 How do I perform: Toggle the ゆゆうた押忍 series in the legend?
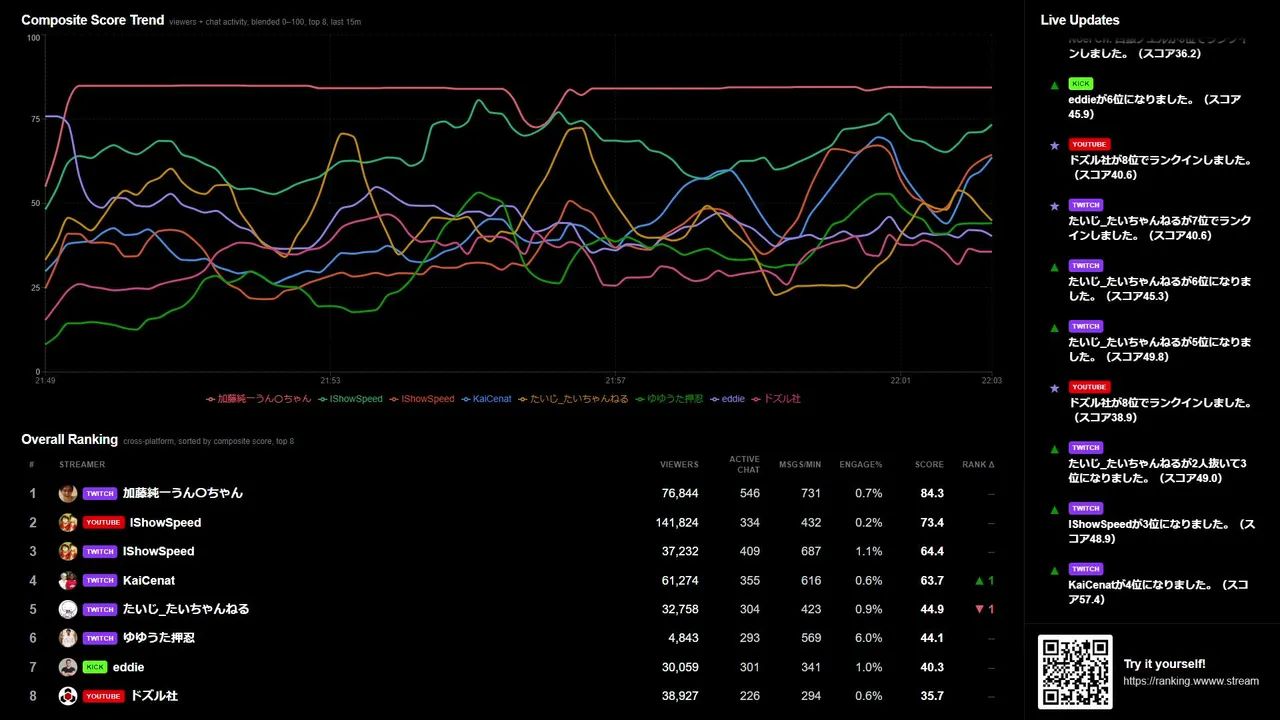669,399
